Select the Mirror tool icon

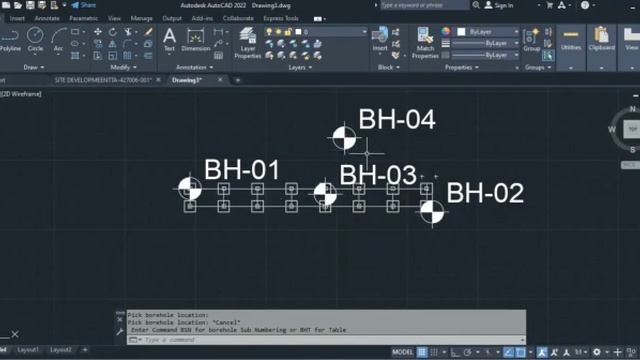tap(113, 43)
